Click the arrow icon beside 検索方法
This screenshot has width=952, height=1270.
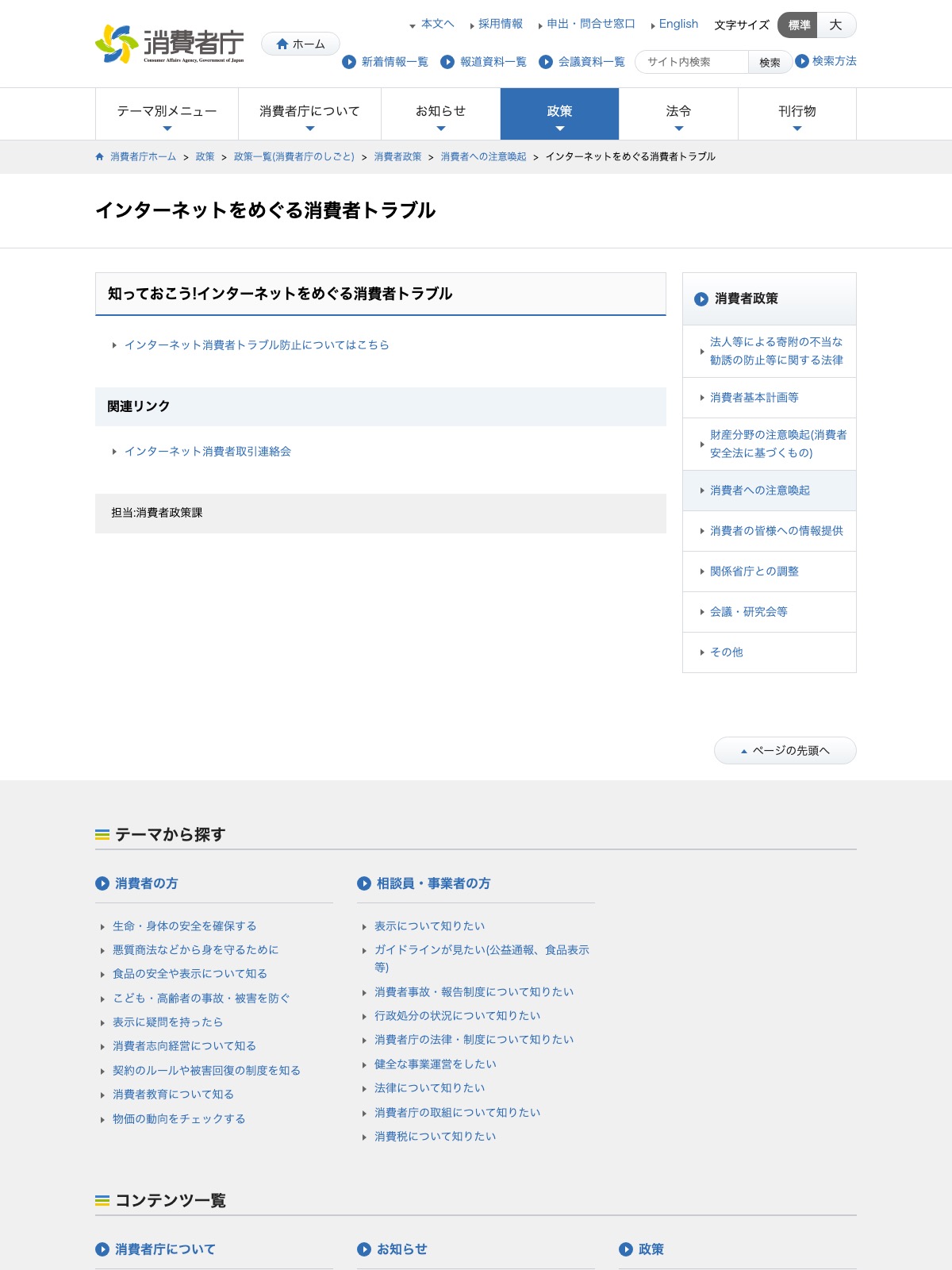pyautogui.click(x=802, y=61)
